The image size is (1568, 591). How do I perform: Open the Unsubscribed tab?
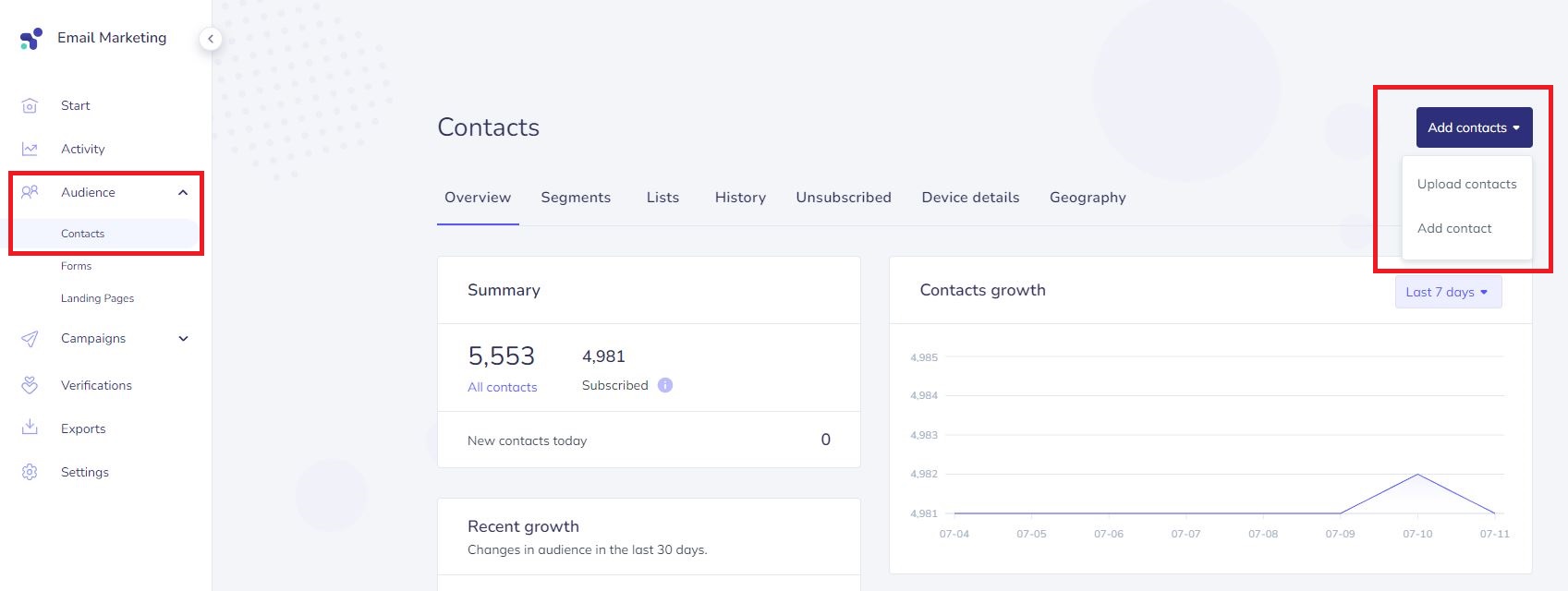tap(844, 198)
